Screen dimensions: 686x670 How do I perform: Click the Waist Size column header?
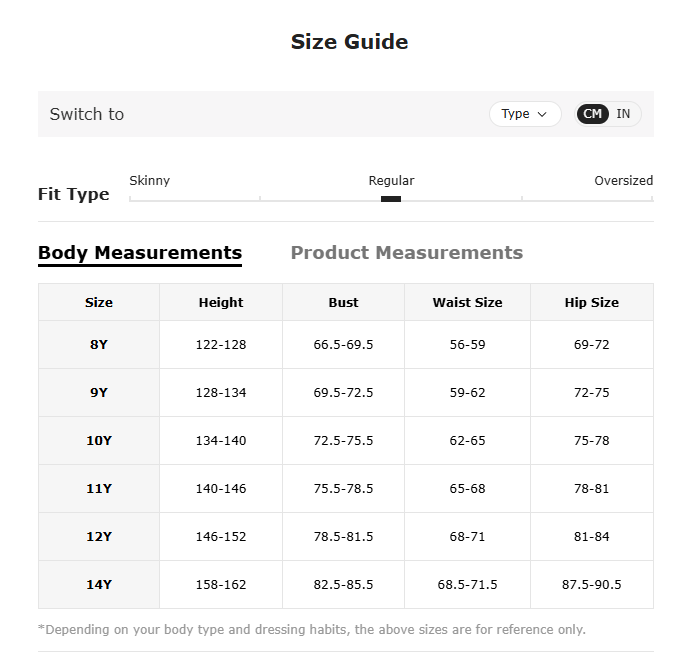click(467, 302)
